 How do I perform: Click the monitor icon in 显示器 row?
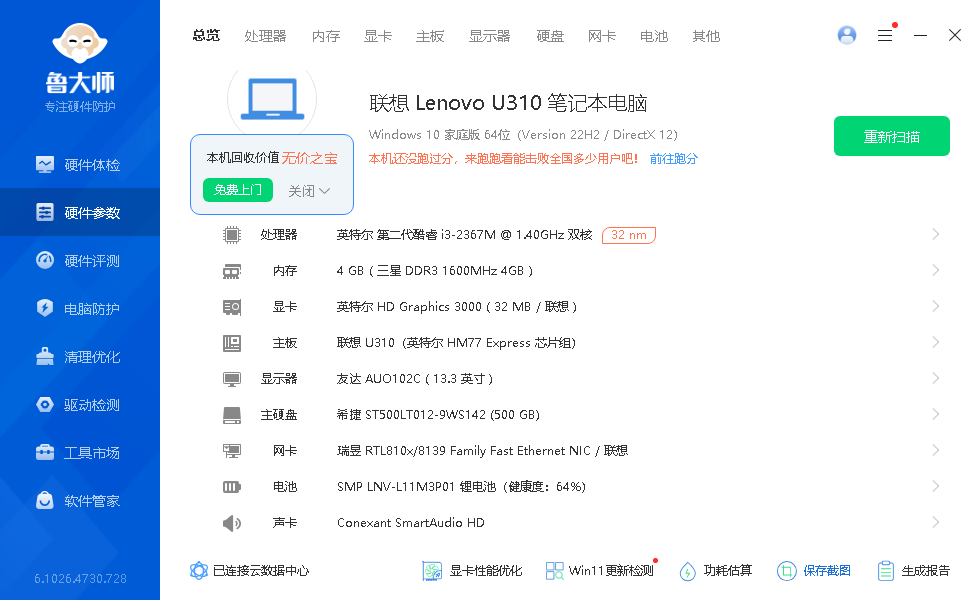click(232, 379)
